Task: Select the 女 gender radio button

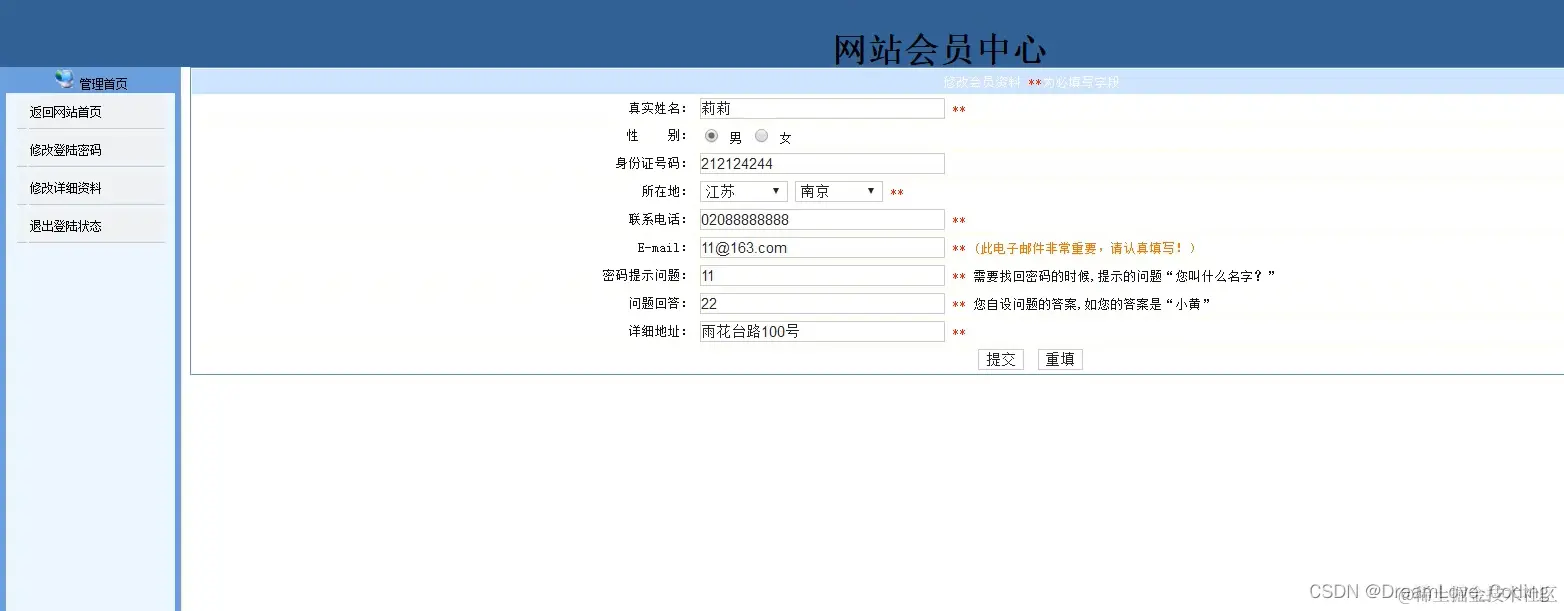Action: (x=760, y=136)
